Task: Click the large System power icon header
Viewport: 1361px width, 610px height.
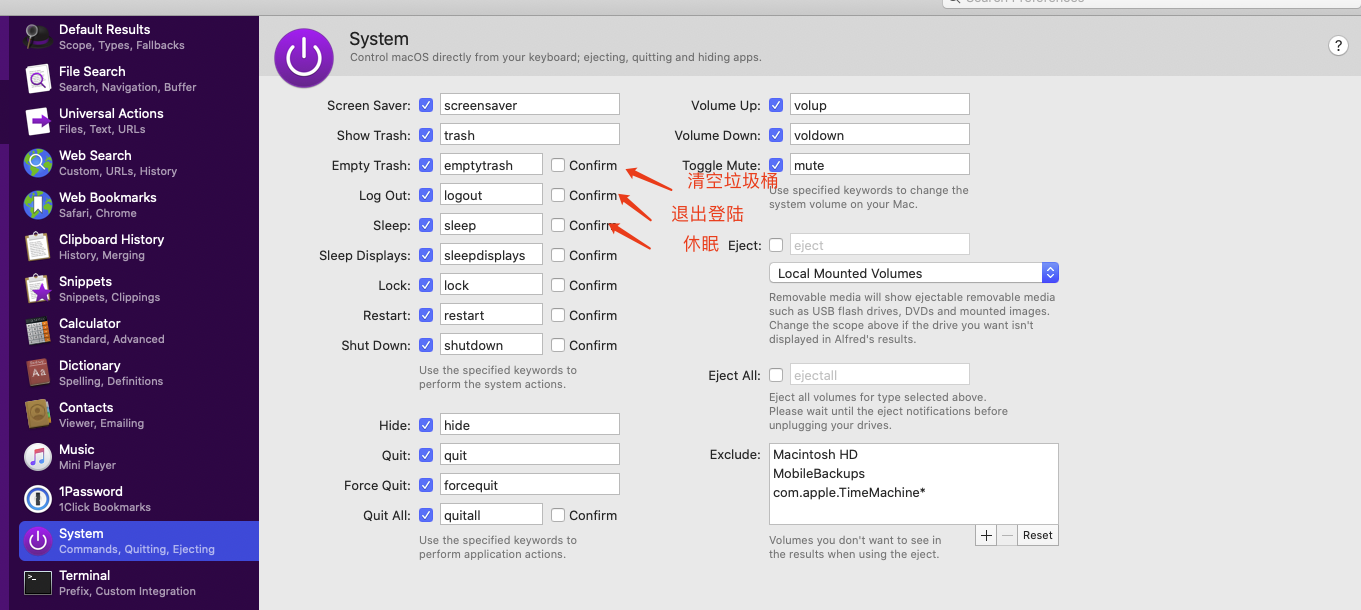Action: coord(304,58)
